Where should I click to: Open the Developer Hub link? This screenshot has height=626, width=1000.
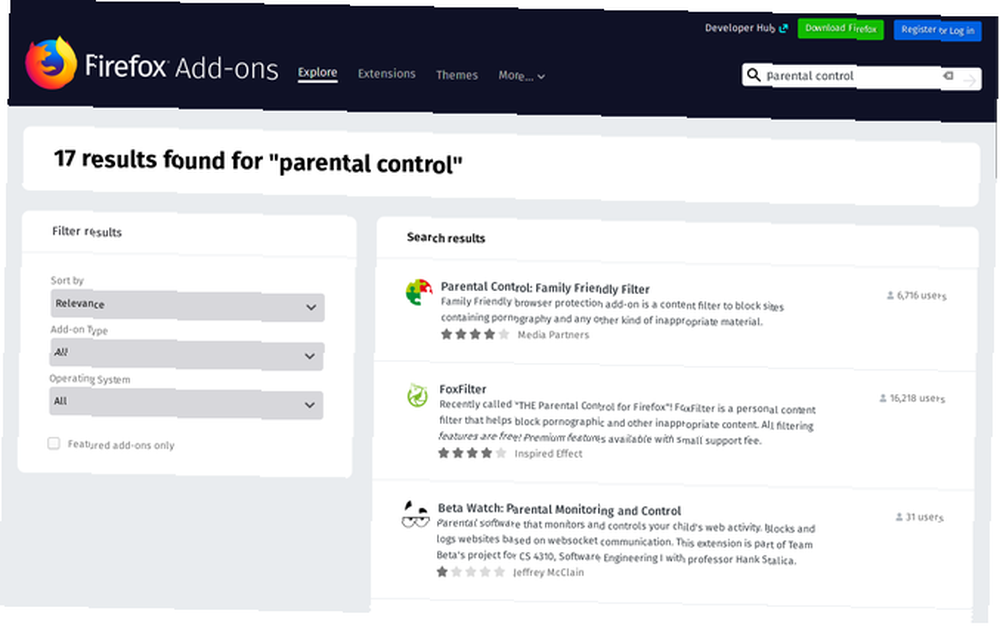coord(740,27)
